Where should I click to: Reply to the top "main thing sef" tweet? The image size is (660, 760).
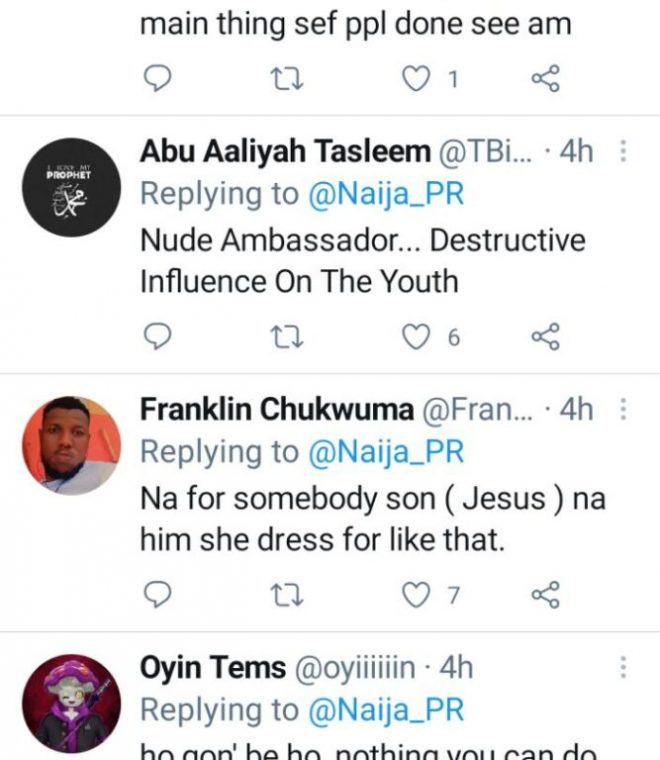pos(158,80)
